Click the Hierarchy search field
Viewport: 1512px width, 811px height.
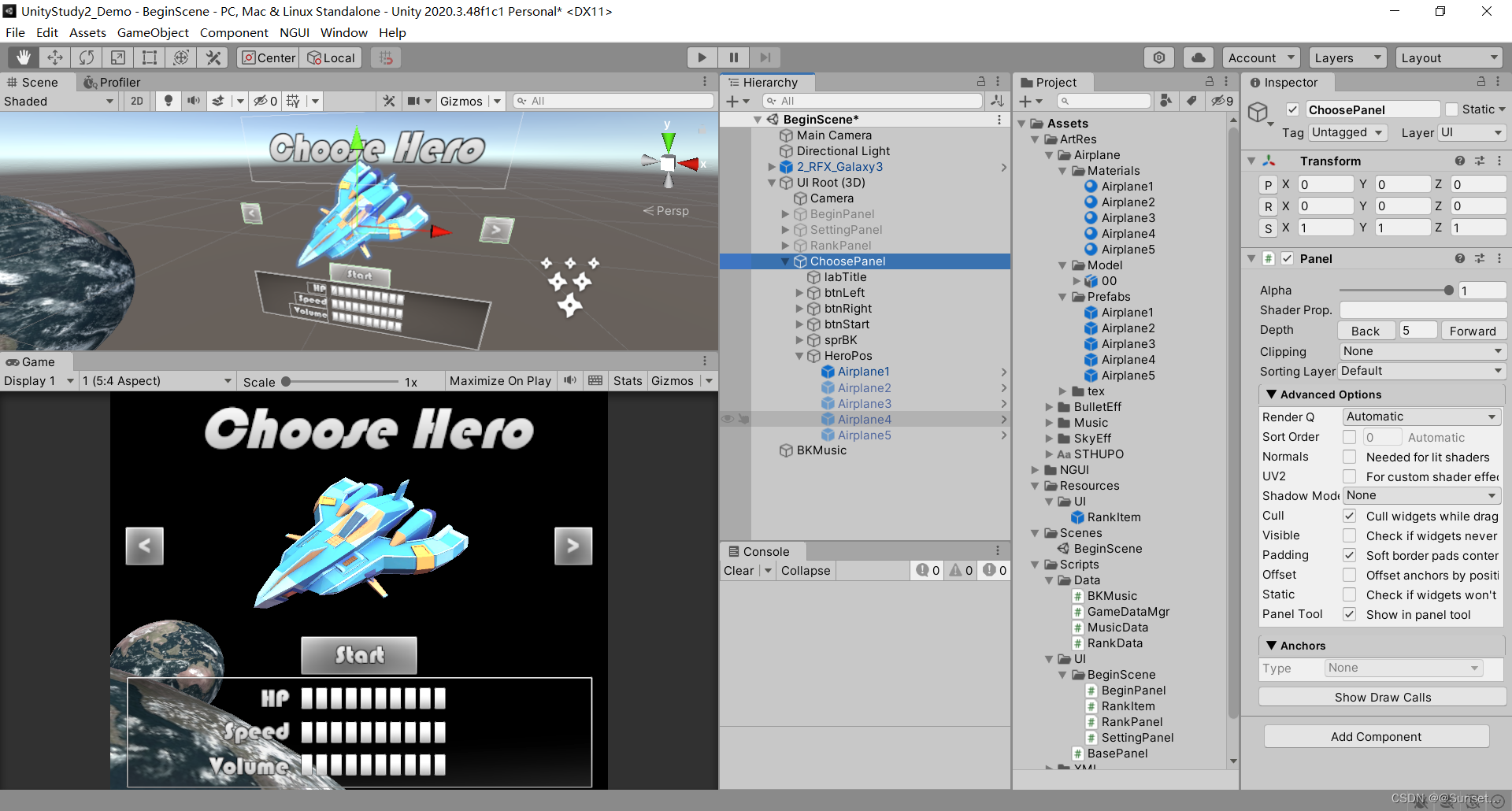point(873,101)
